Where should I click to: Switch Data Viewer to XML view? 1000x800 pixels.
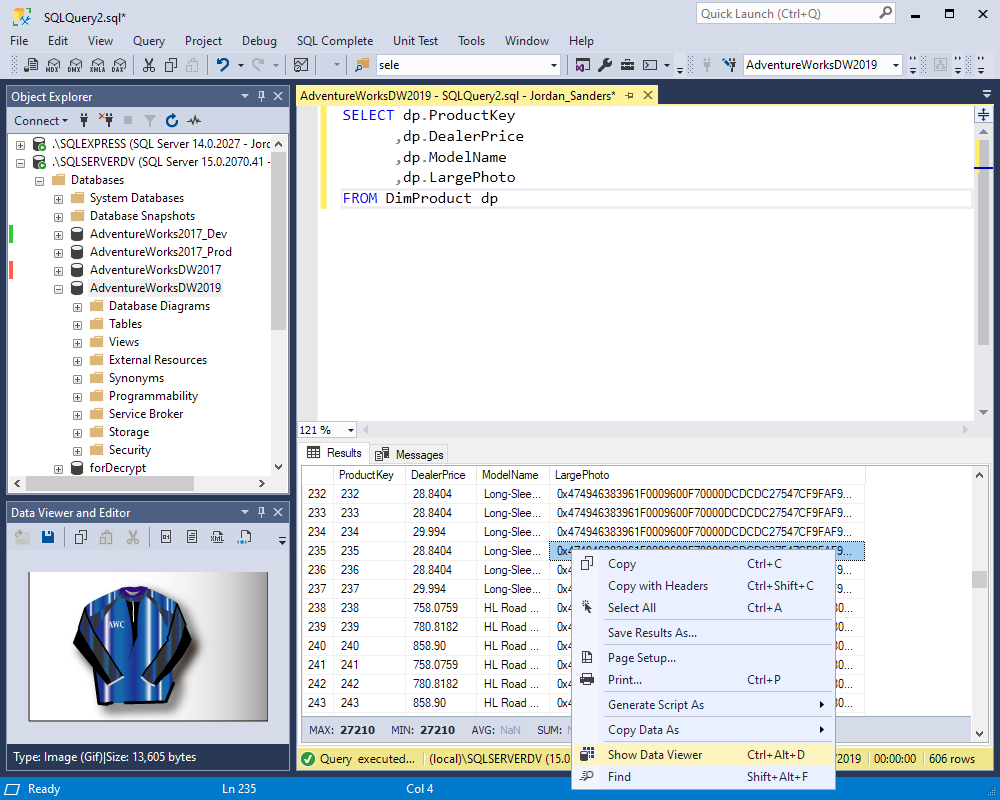217,537
